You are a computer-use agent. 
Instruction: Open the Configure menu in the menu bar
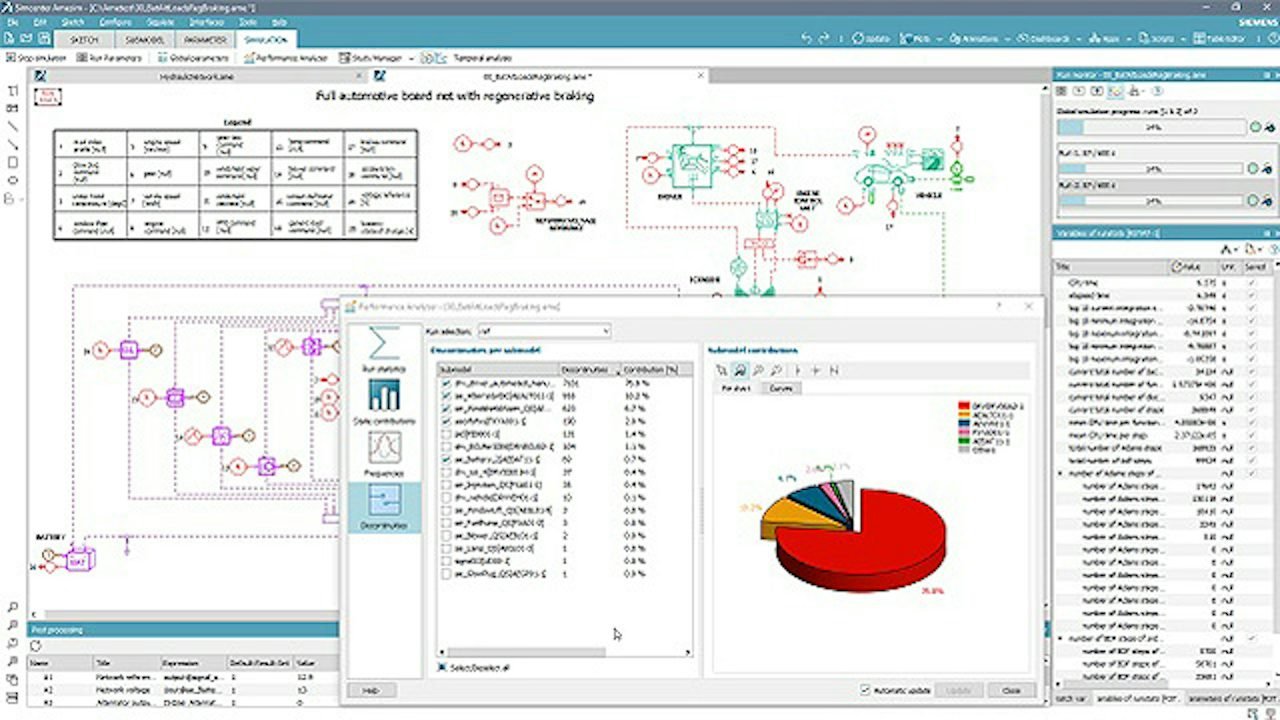[x=115, y=21]
